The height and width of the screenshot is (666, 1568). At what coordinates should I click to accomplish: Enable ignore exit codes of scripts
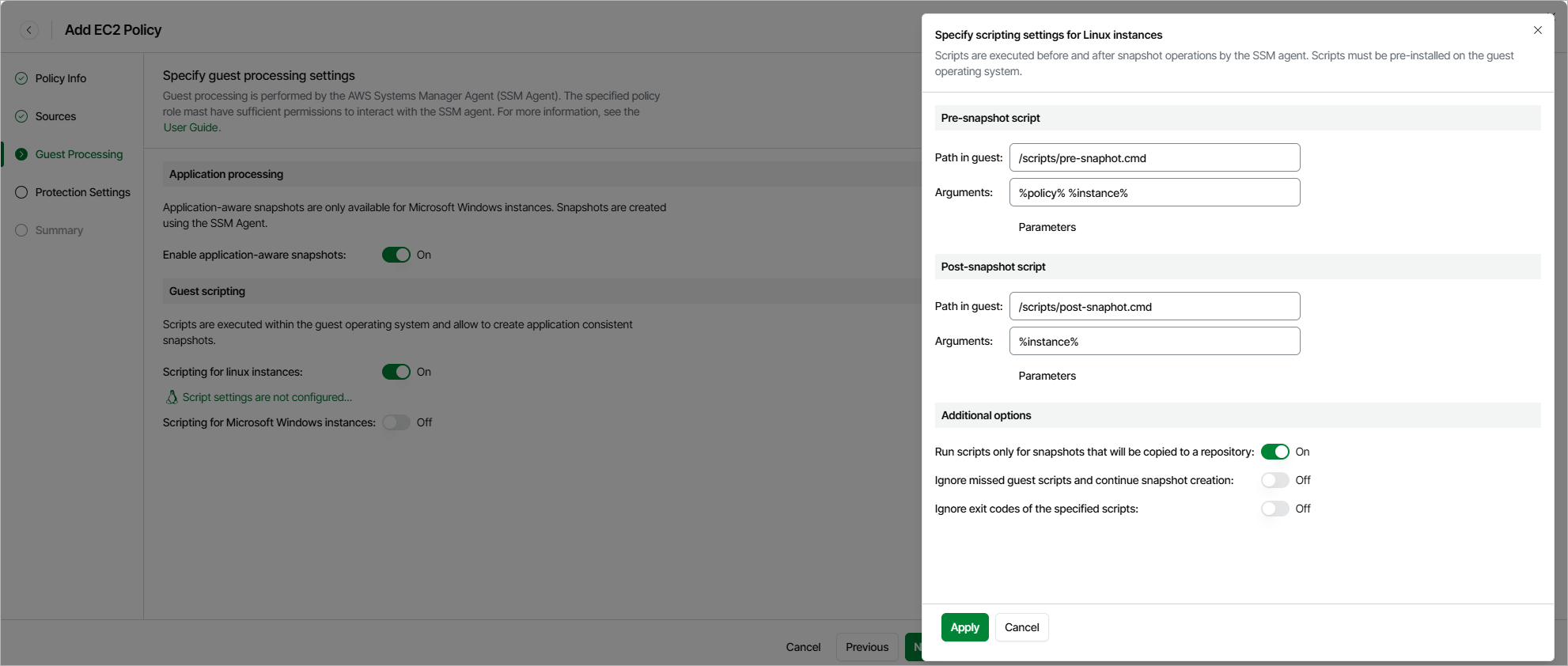tap(1274, 509)
